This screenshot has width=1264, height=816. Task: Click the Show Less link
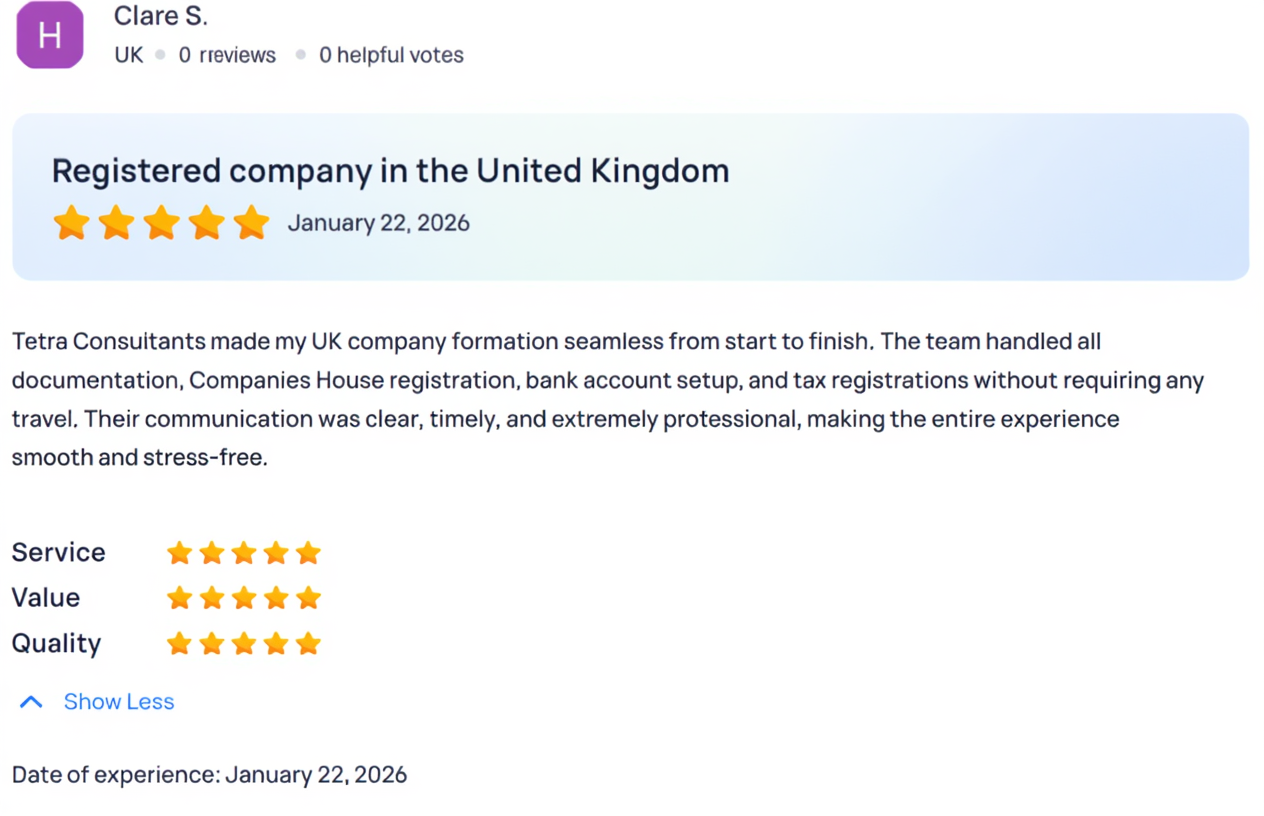(118, 702)
